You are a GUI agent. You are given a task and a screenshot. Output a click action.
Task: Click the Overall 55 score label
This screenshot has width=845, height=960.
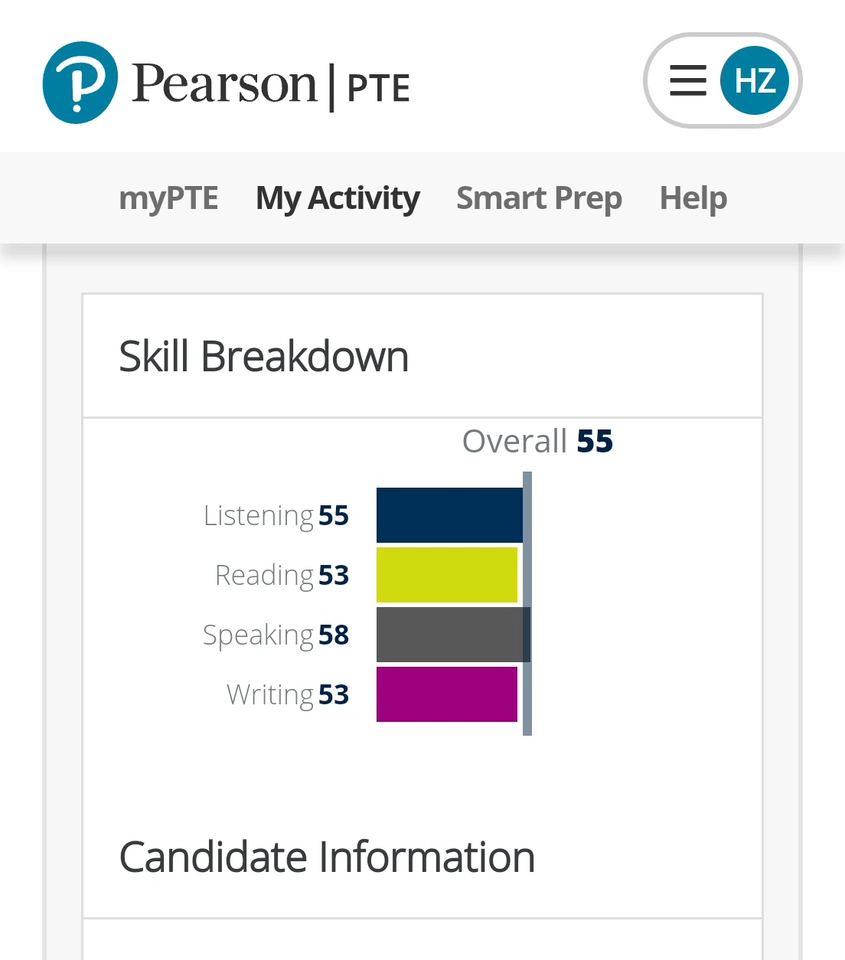pyautogui.click(x=537, y=441)
